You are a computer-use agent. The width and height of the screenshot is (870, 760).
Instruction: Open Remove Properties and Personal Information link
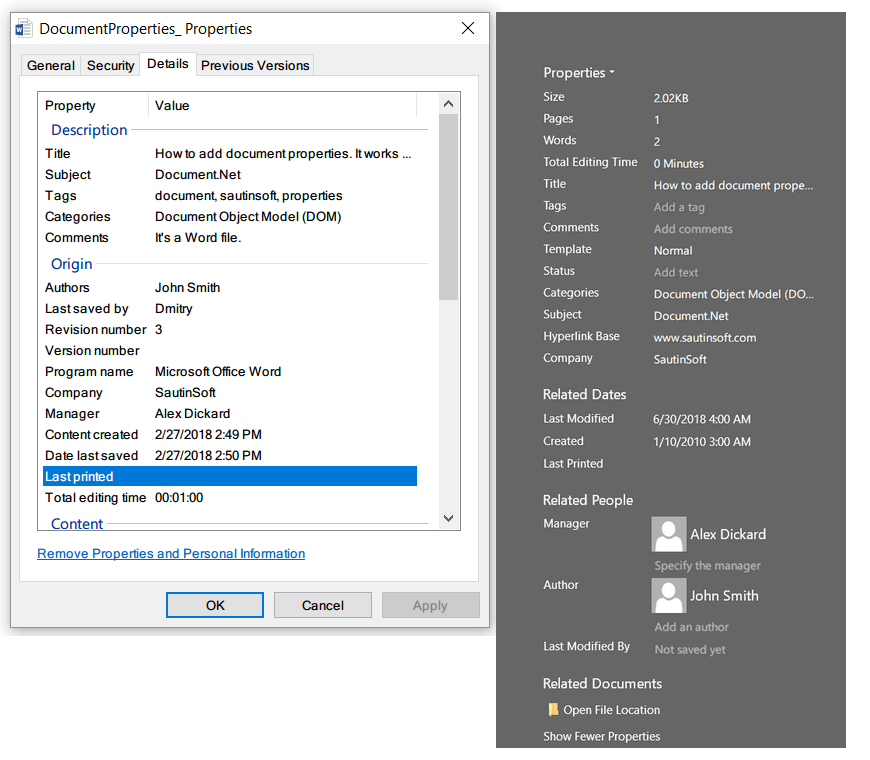point(171,554)
